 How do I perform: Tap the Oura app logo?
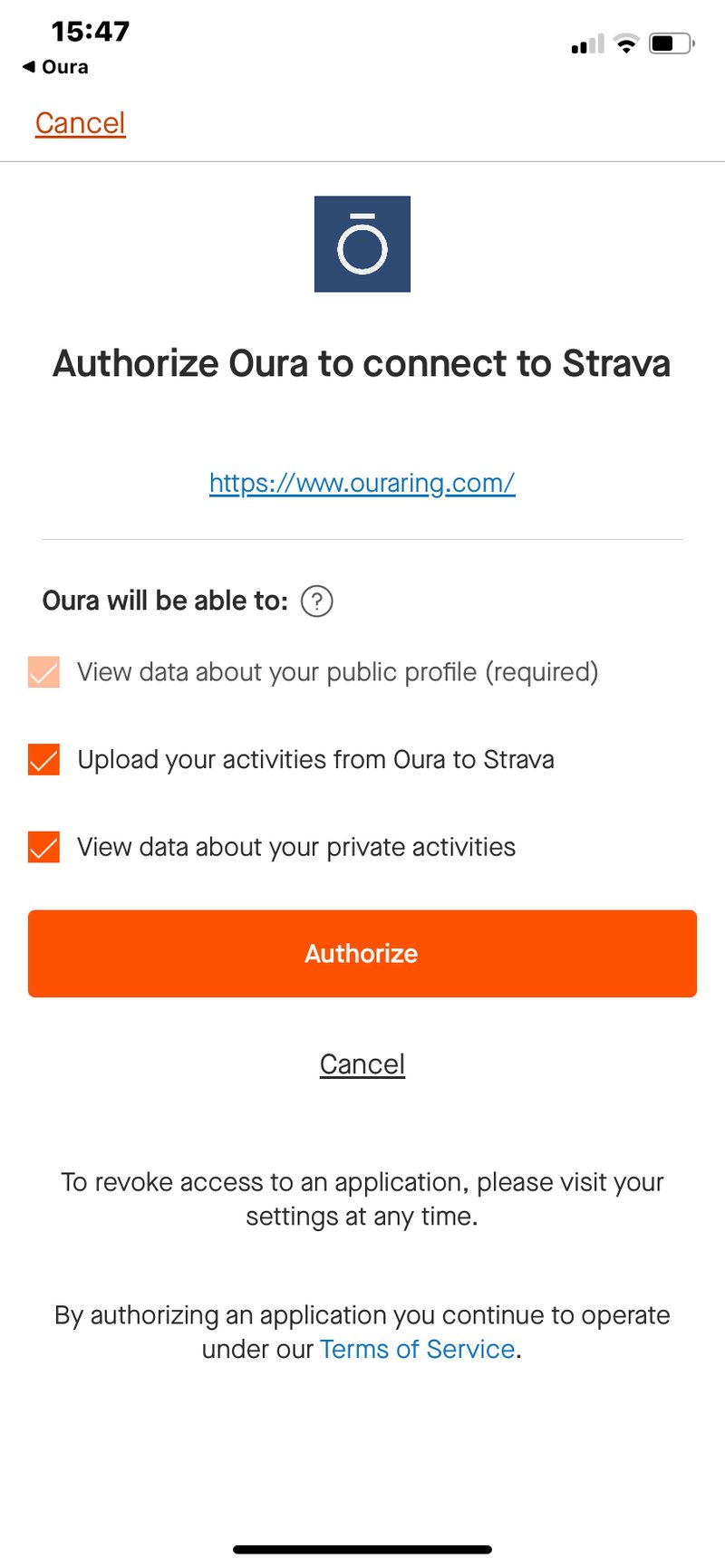coord(362,244)
